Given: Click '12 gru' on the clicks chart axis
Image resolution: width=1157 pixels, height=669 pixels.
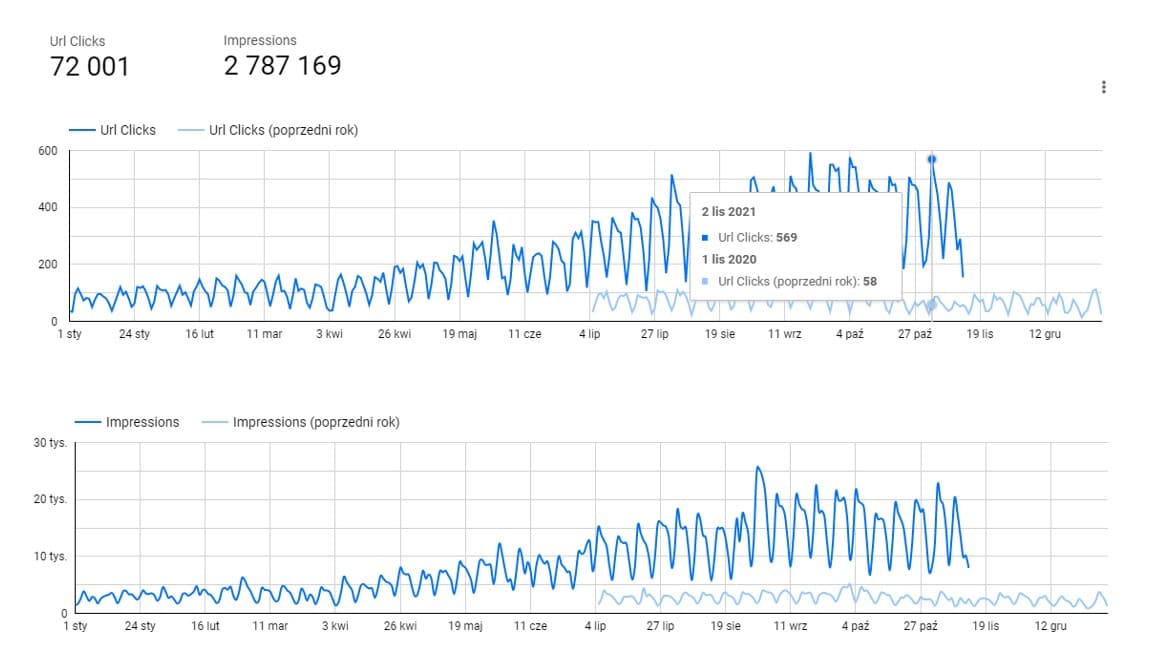Looking at the screenshot, I should 1045,334.
